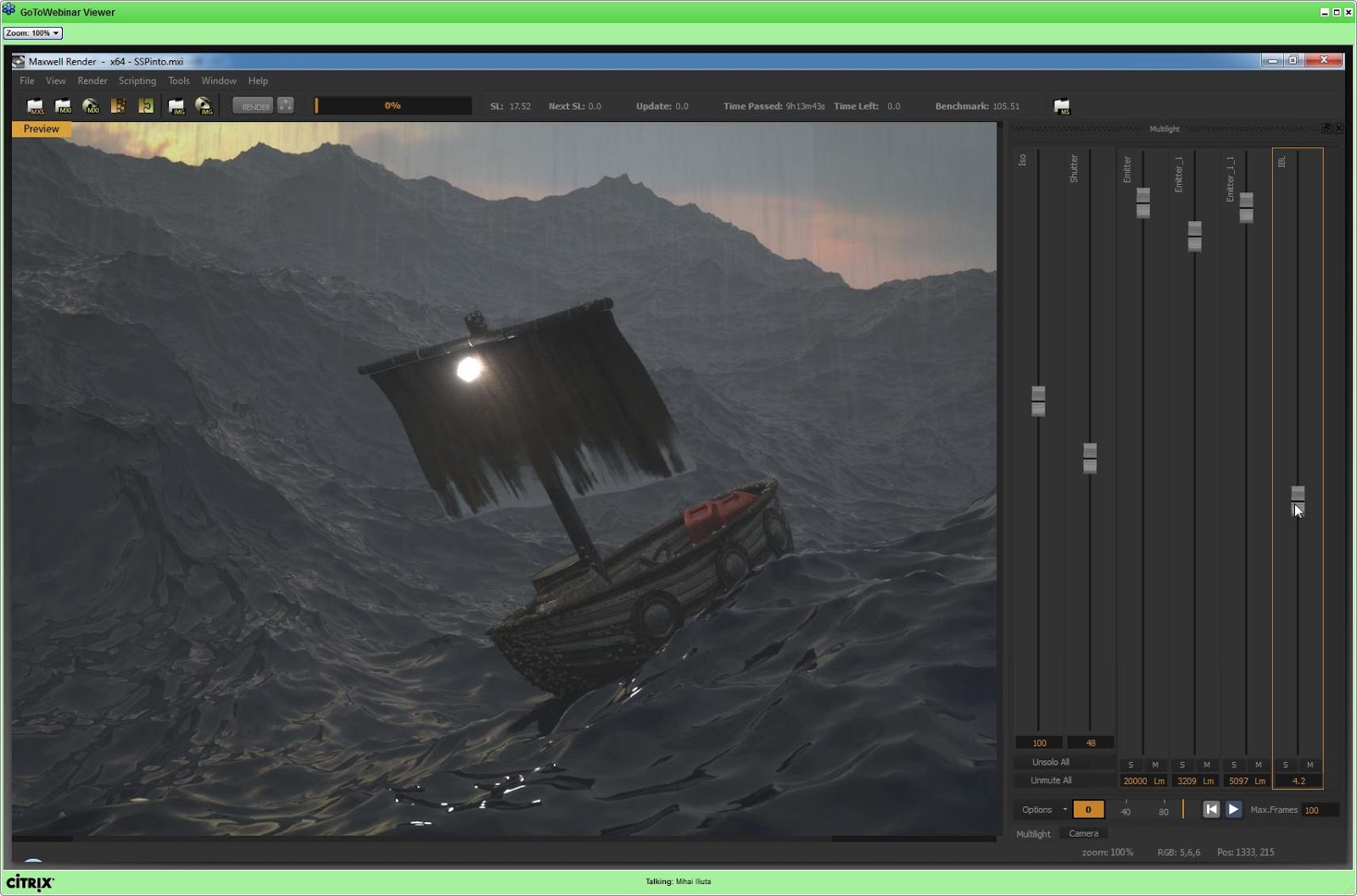This screenshot has width=1357, height=896.
Task: Click the Maxwell Render title bar app icon
Action: [19, 61]
